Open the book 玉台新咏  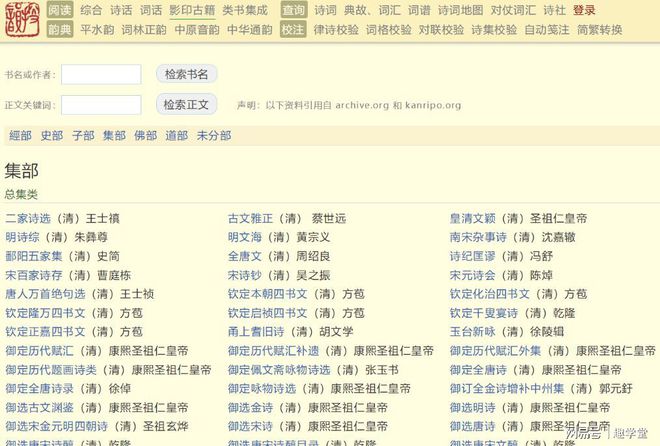(473, 332)
